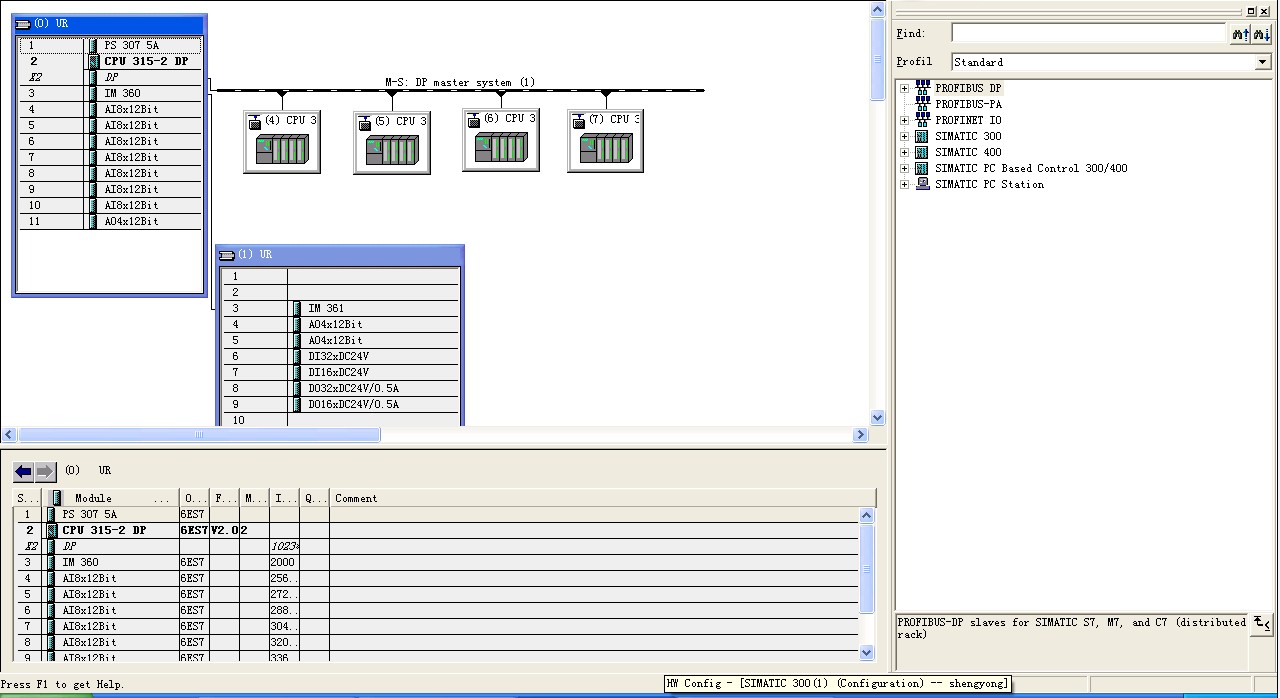Click the search-upward binoculars button

[1240, 34]
